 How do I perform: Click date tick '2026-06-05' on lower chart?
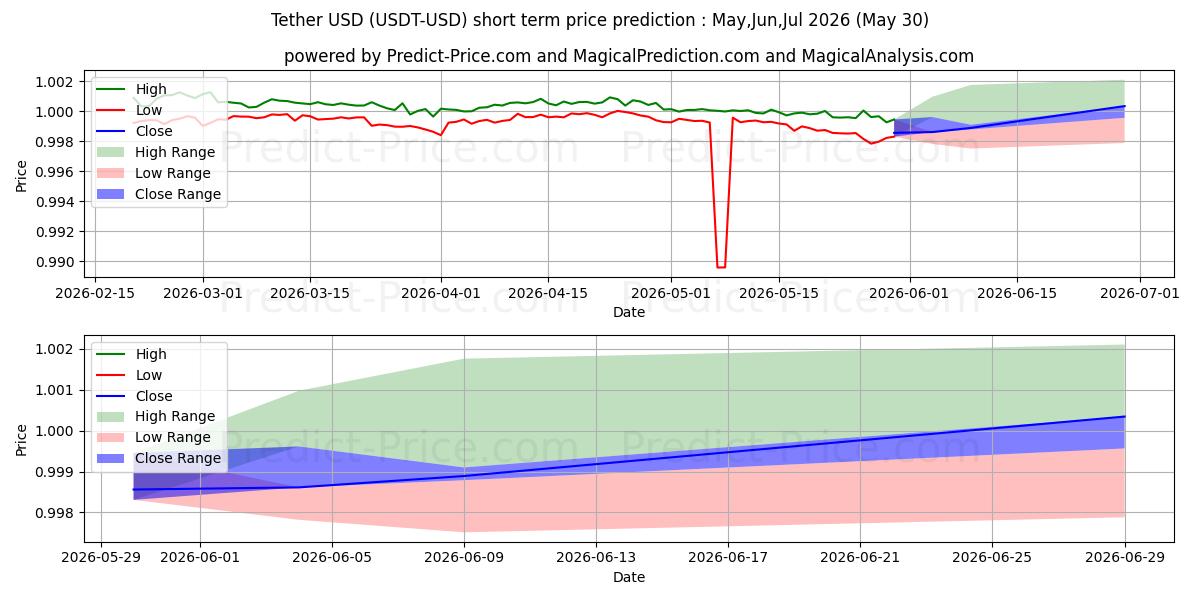coord(332,557)
